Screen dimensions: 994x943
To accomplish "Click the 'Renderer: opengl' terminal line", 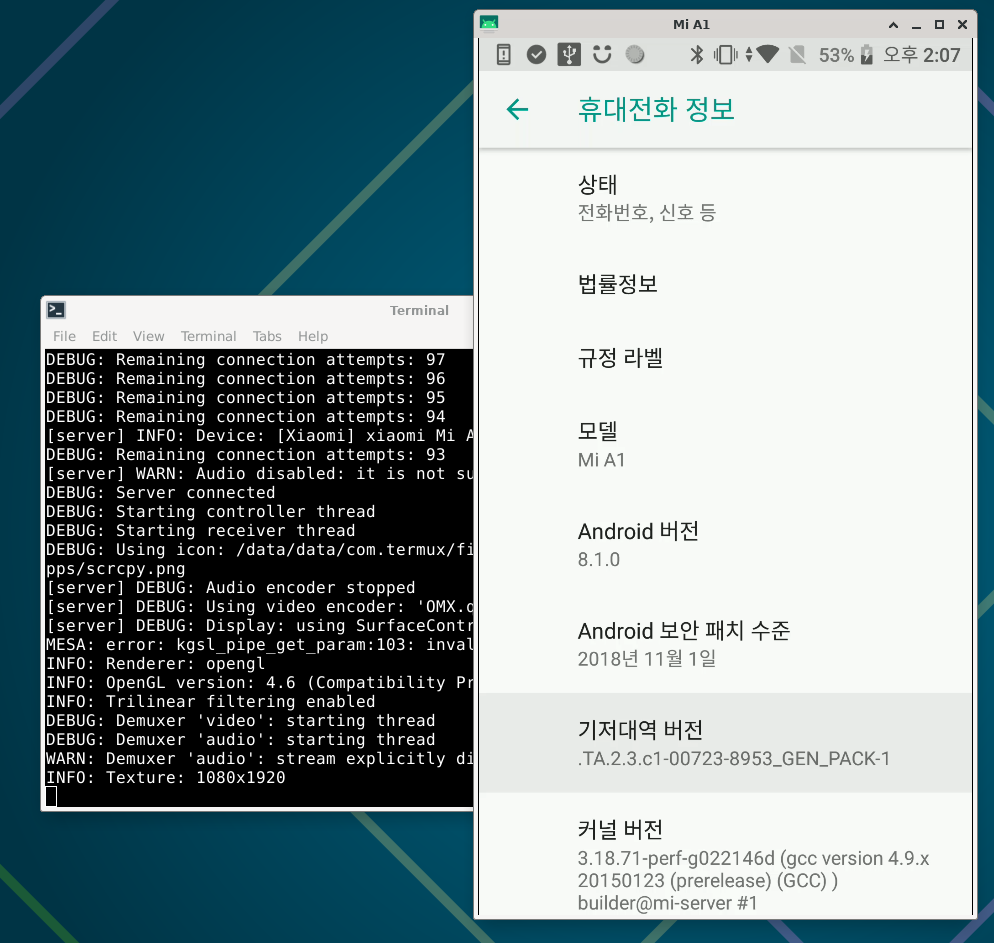I will coord(155,664).
